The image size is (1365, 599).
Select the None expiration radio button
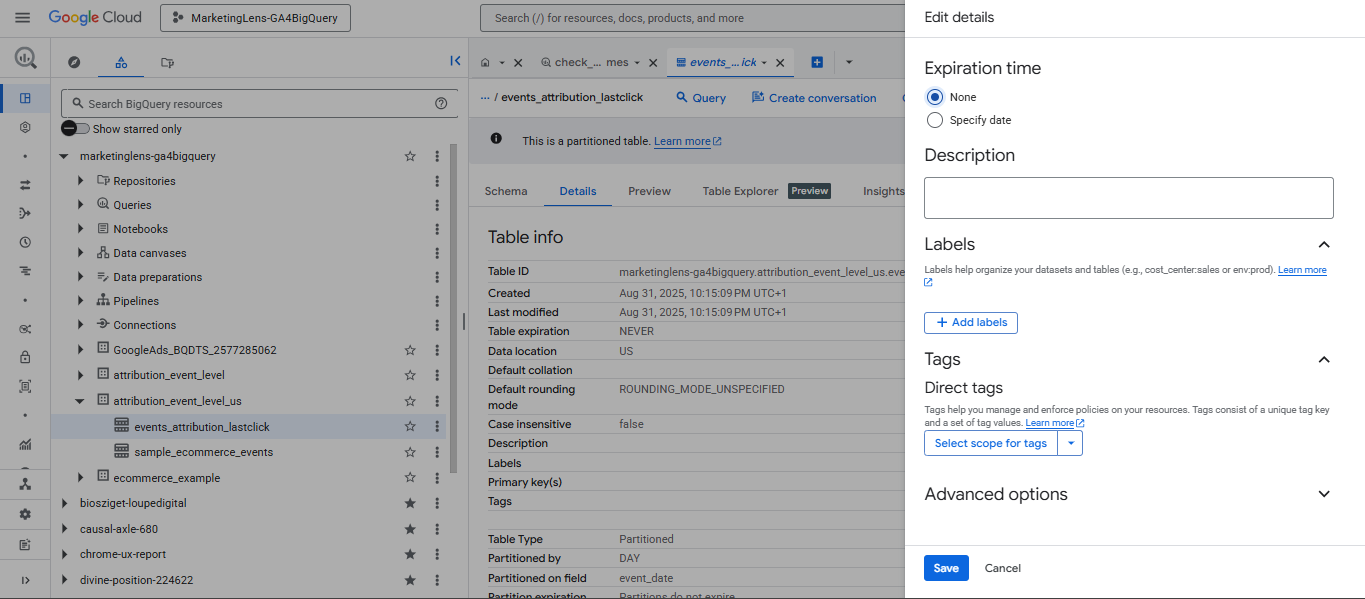click(934, 96)
